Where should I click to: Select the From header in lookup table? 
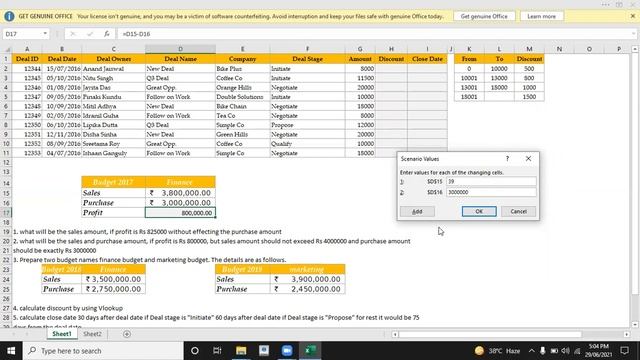469,59
